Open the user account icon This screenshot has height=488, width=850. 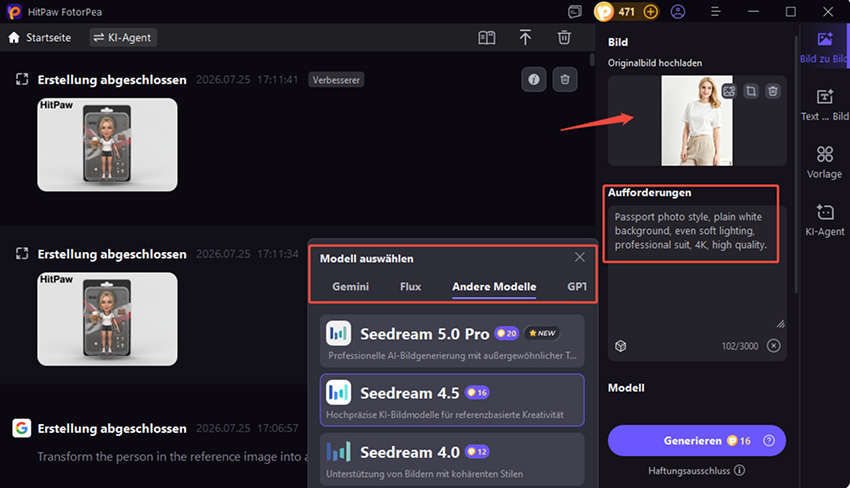[678, 11]
